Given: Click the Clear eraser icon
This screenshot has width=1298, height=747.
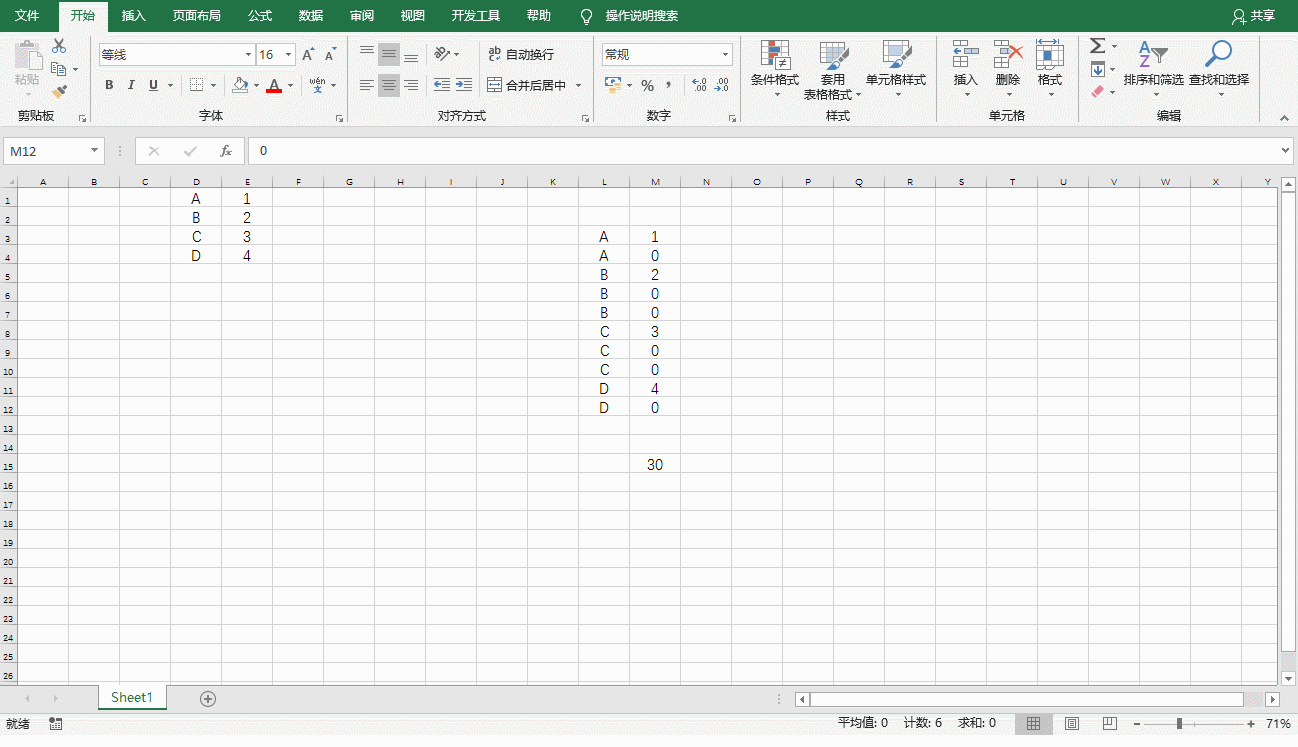Looking at the screenshot, I should coord(1097,92).
